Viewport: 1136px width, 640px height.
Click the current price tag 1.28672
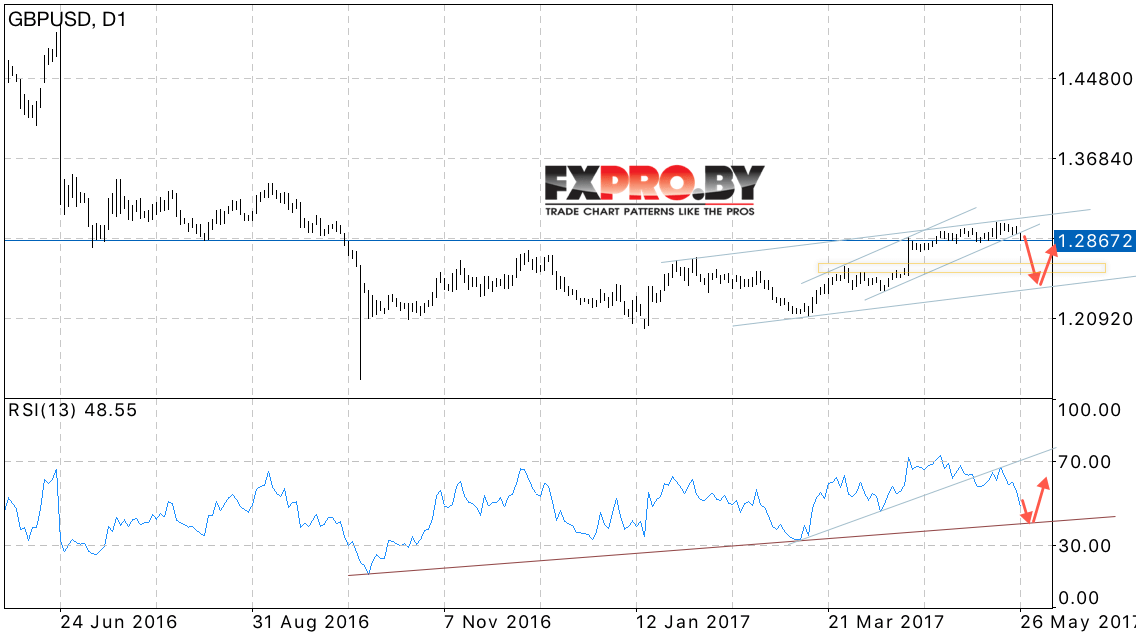[1094, 241]
